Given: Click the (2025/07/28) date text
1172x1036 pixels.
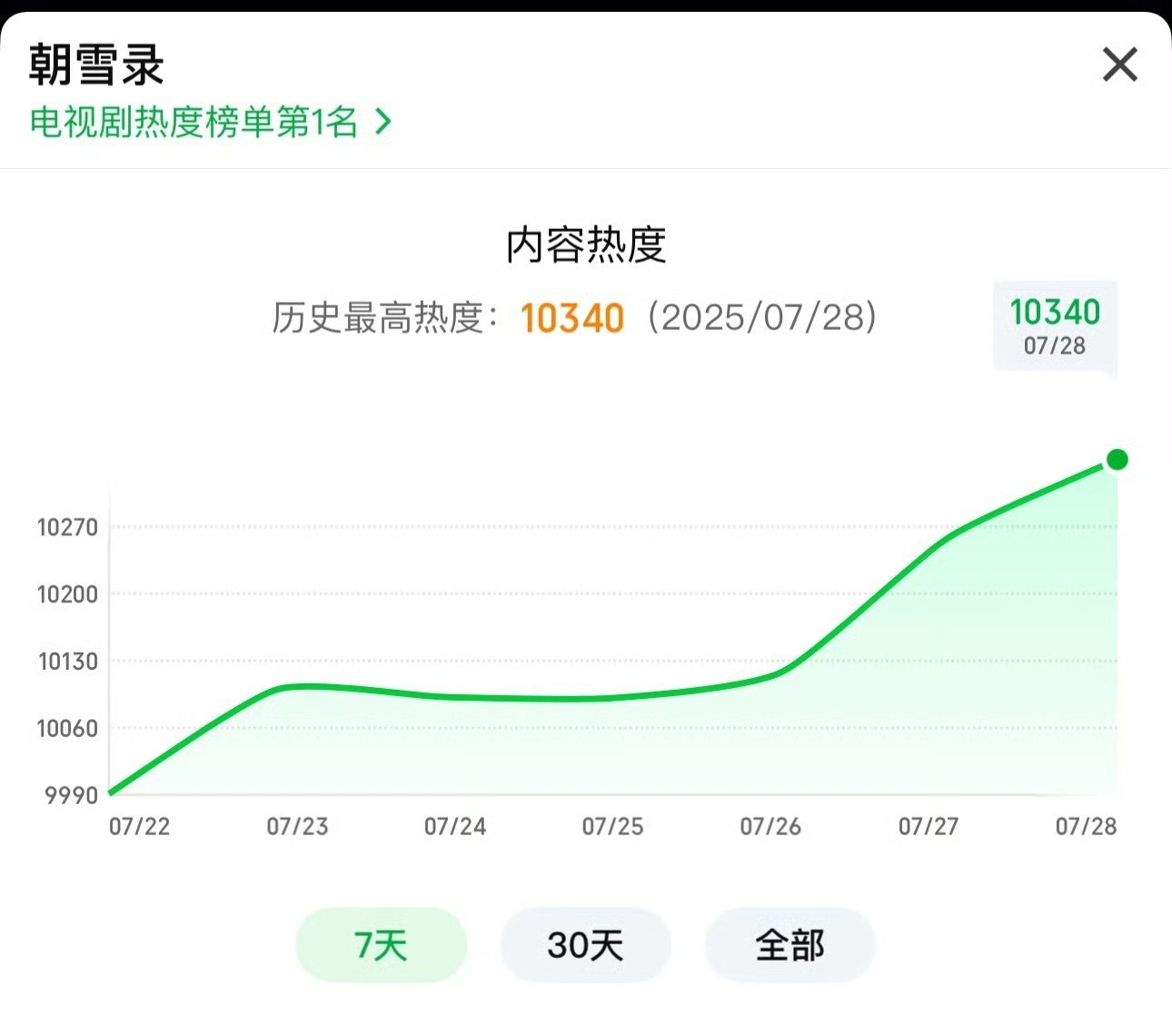Looking at the screenshot, I should pos(761,317).
